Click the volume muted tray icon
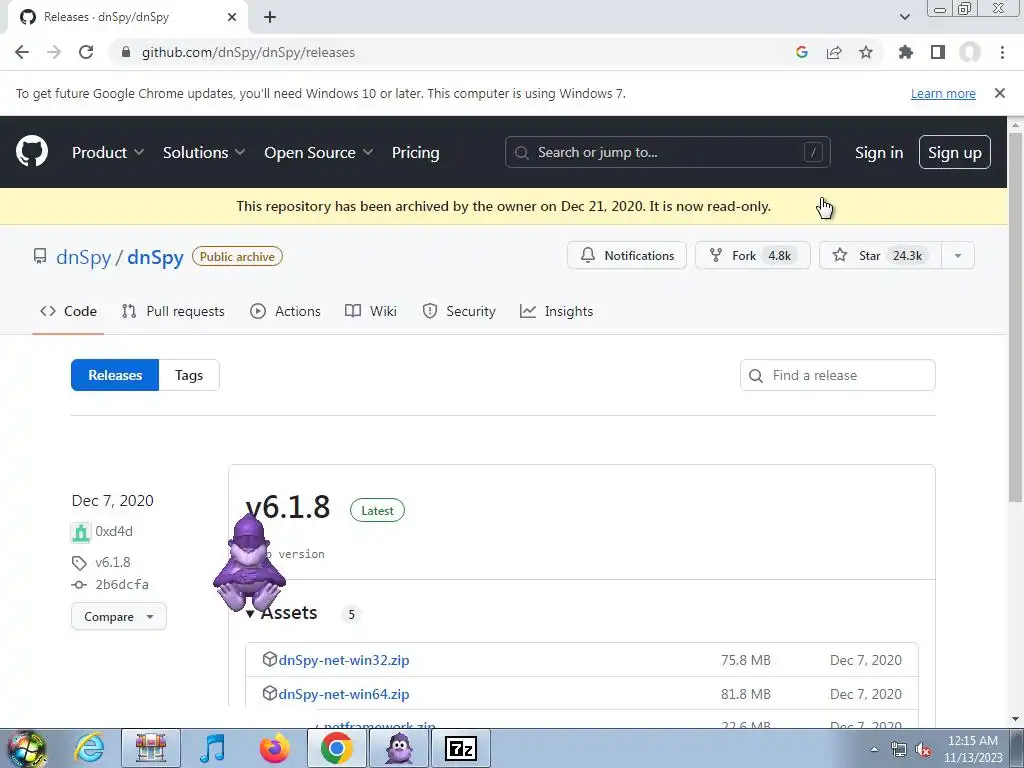 [923, 750]
